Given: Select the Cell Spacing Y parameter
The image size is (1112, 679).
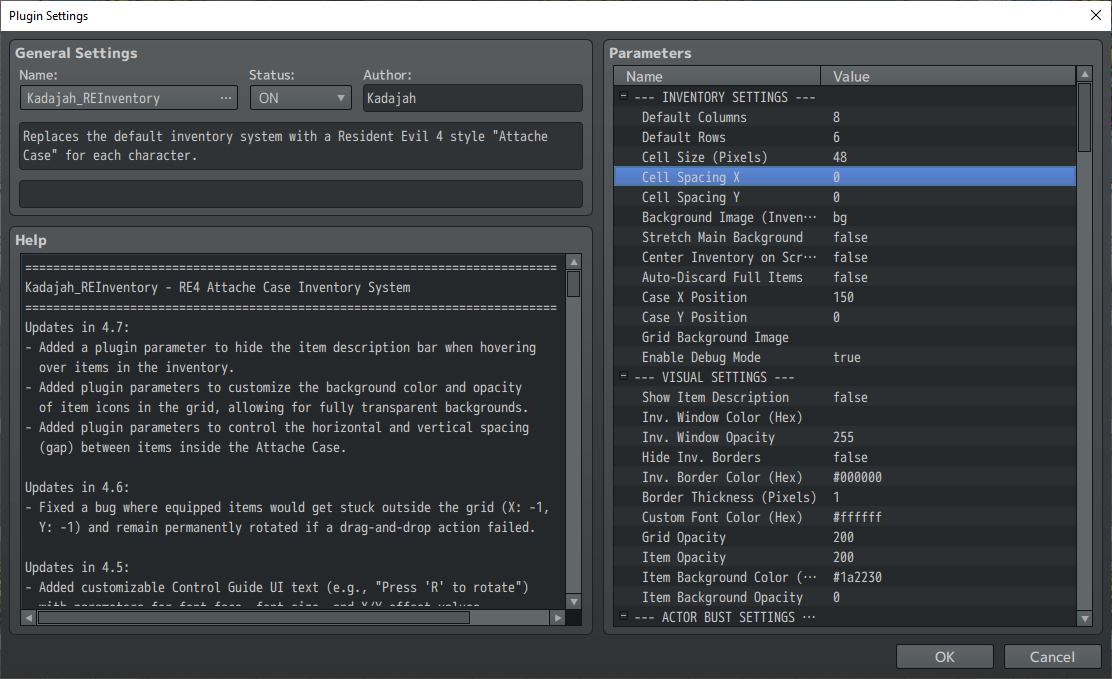Looking at the screenshot, I should pos(845,197).
